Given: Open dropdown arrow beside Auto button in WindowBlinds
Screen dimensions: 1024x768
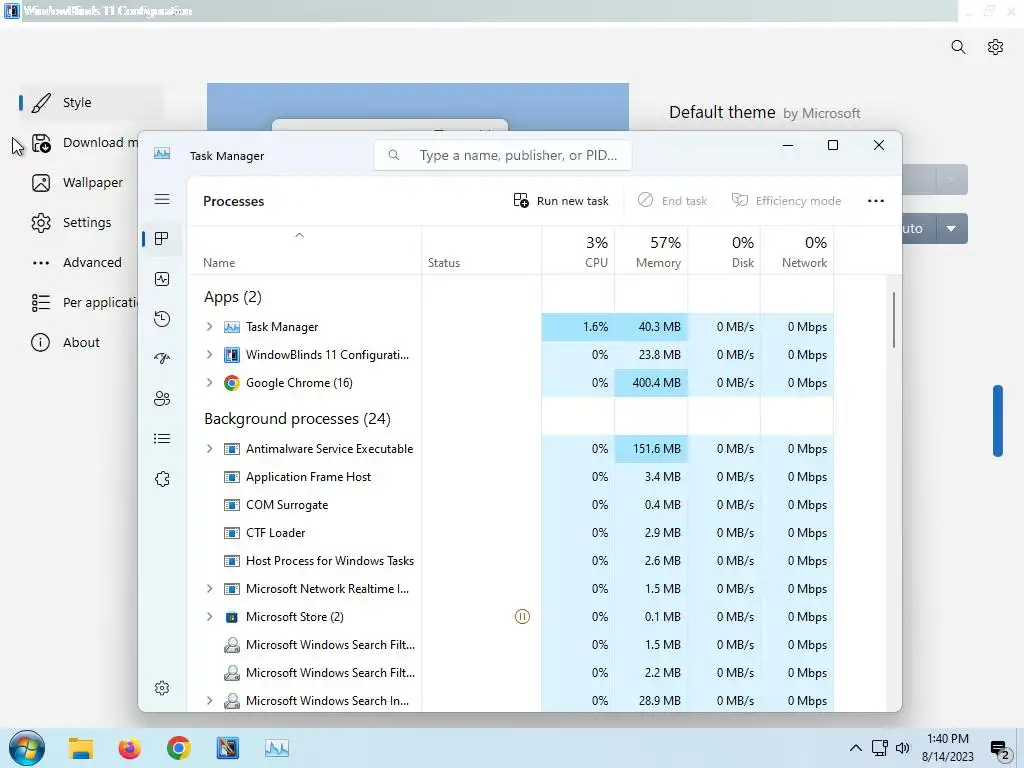Looking at the screenshot, I should (x=952, y=229).
